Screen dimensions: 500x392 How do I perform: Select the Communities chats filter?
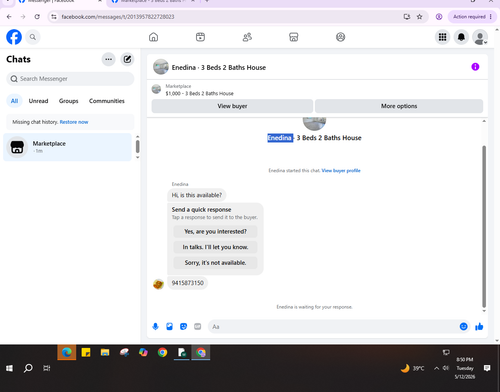tap(107, 101)
